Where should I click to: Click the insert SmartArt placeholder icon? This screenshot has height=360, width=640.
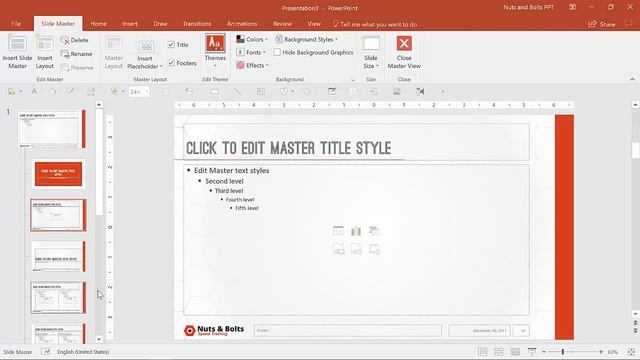coord(374,231)
